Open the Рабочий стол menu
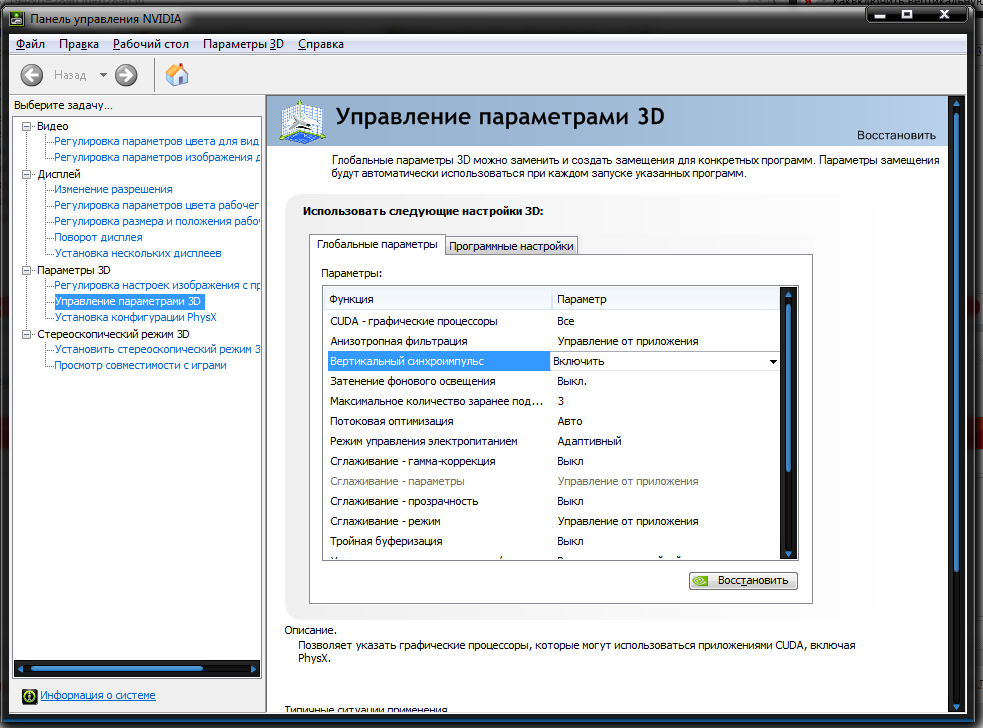Screen dimensions: 983x728 pos(150,44)
